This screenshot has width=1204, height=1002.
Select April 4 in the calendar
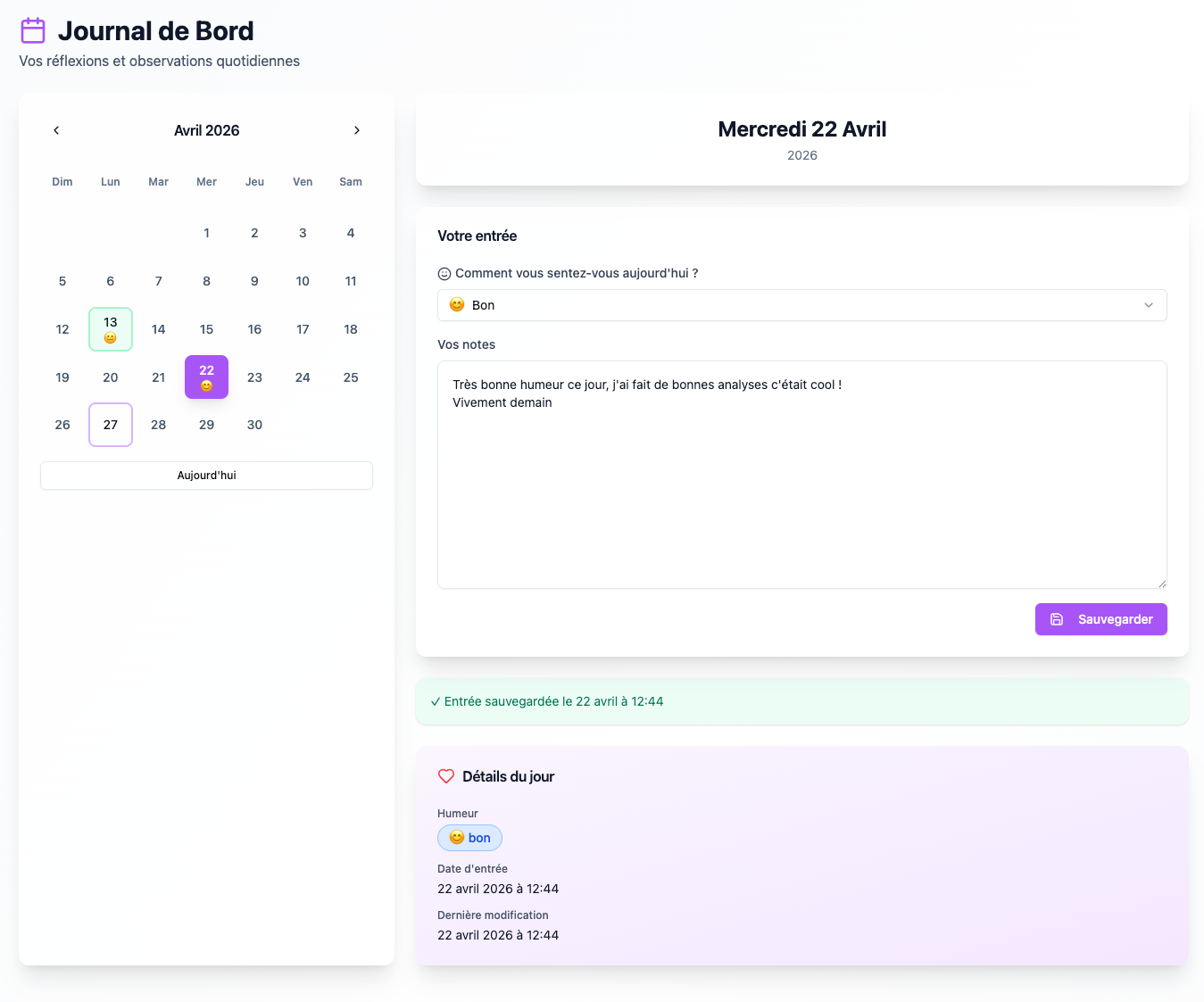pos(351,233)
